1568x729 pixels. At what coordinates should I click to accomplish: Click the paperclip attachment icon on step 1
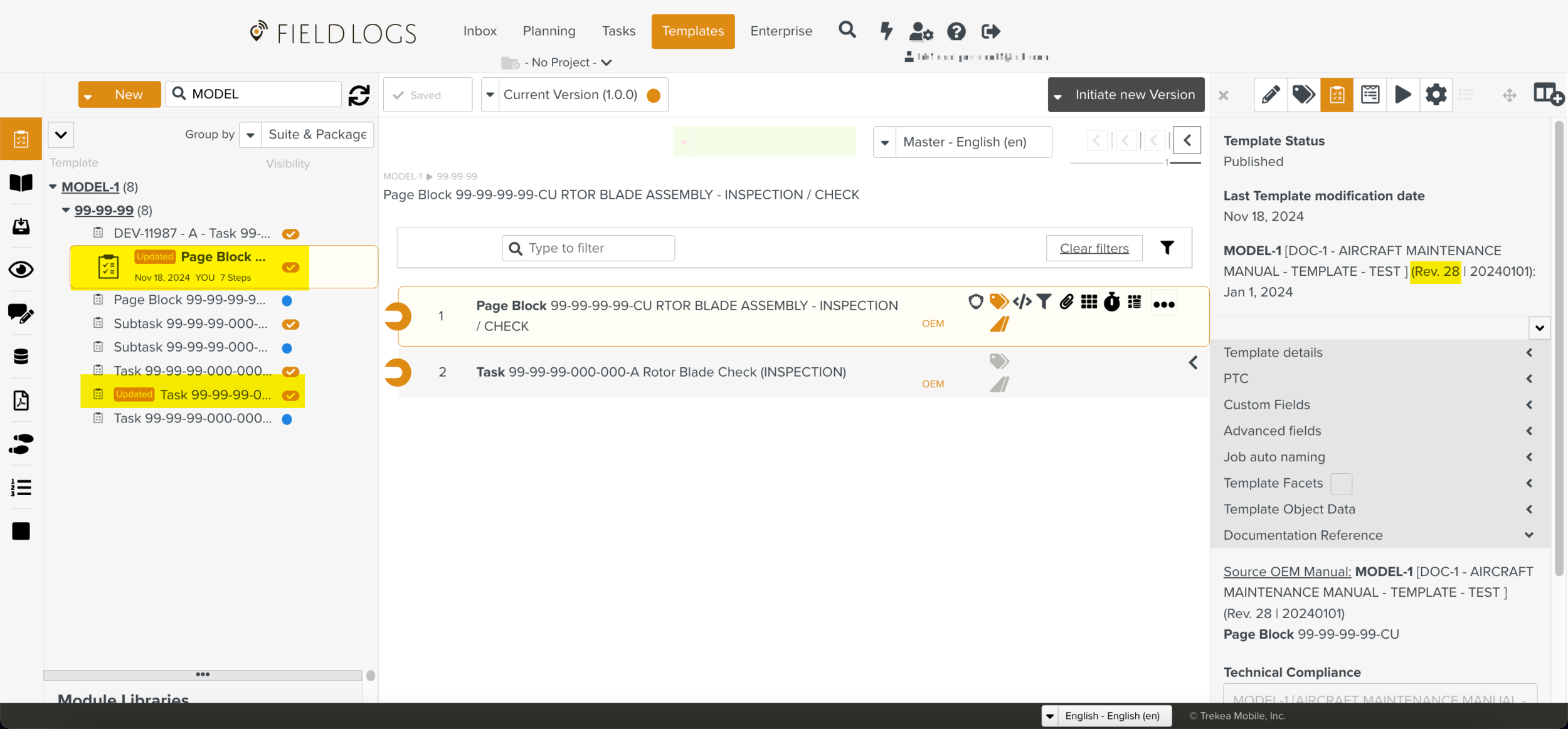point(1066,302)
